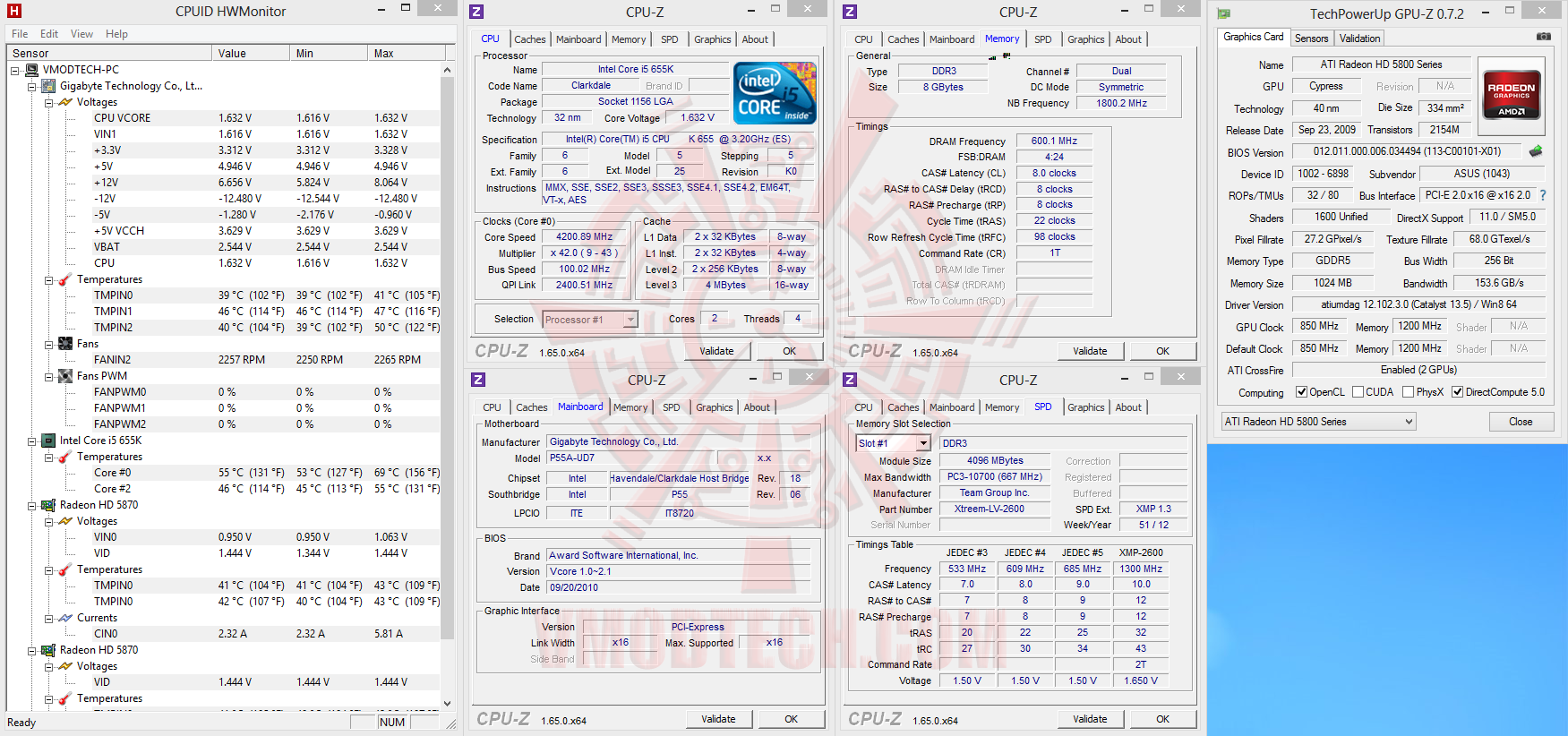Click the Value column header
This screenshot has width=1568, height=736.
[x=252, y=54]
